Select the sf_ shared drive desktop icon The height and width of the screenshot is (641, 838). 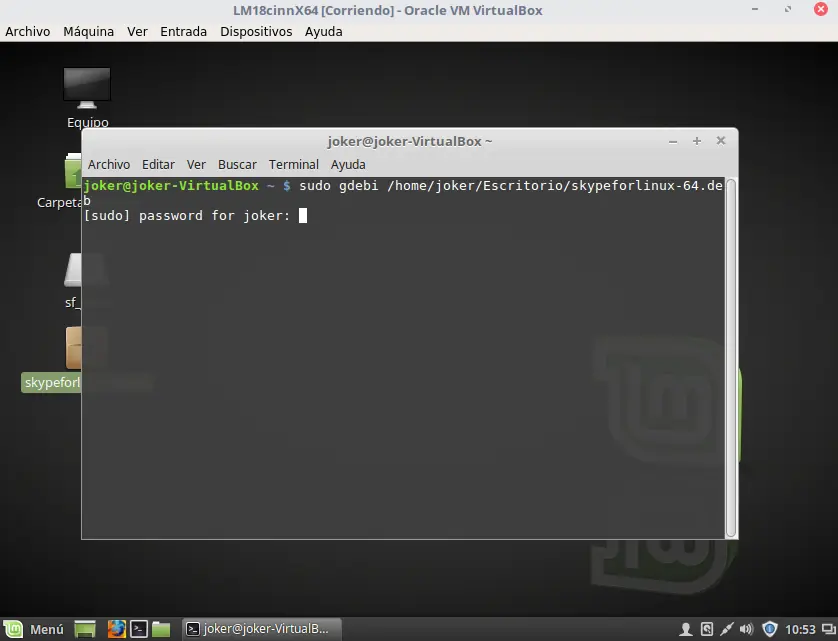click(x=73, y=280)
